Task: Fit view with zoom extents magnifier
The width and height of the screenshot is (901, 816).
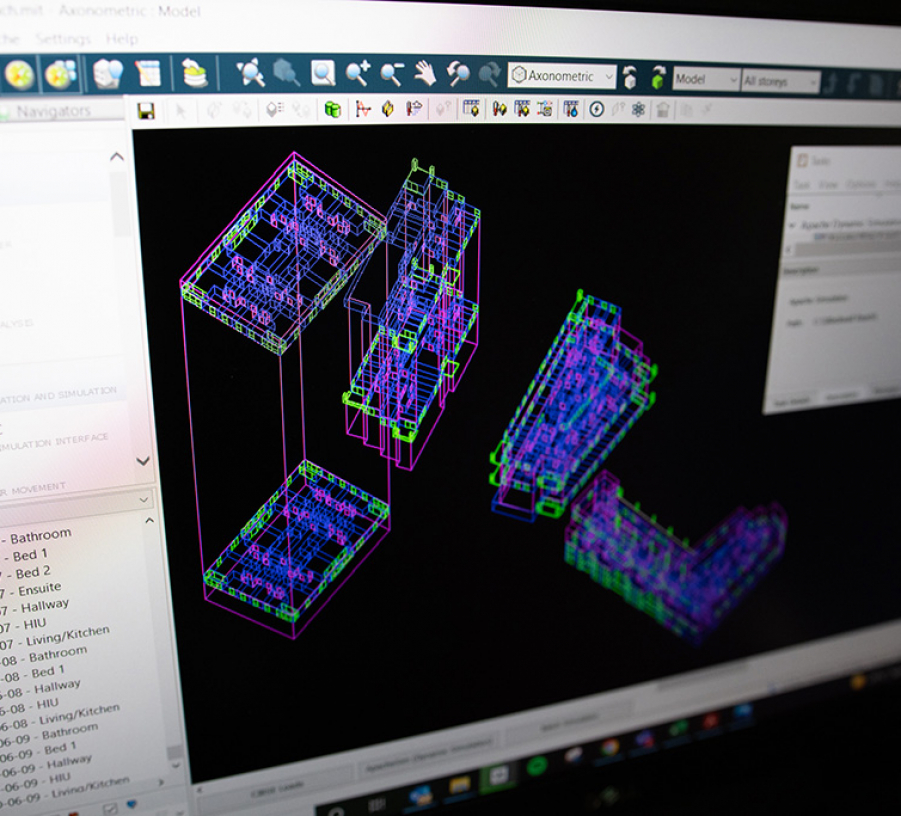Action: point(250,73)
